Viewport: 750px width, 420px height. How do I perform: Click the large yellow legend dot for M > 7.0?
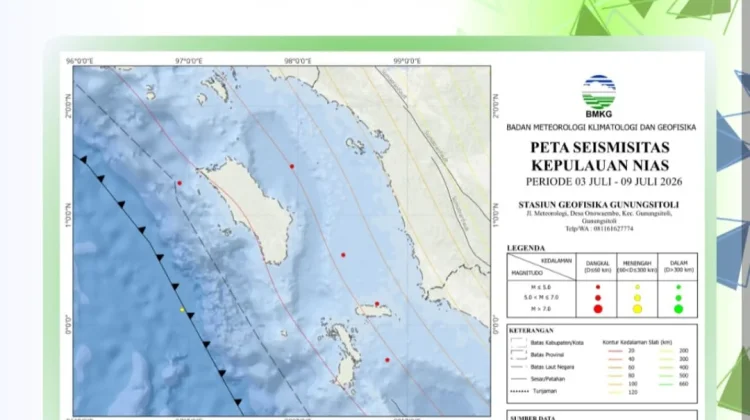pyautogui.click(x=637, y=309)
